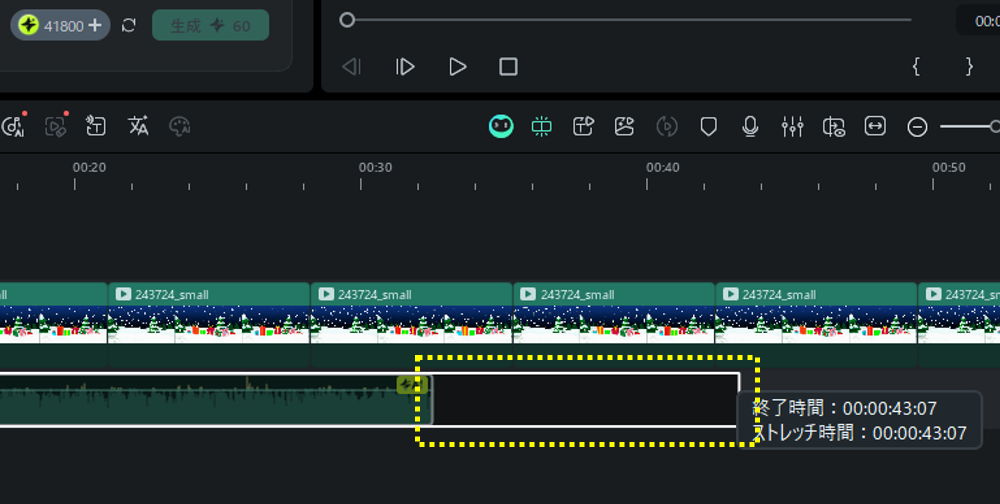Click the 生成 generate button

pos(210,25)
